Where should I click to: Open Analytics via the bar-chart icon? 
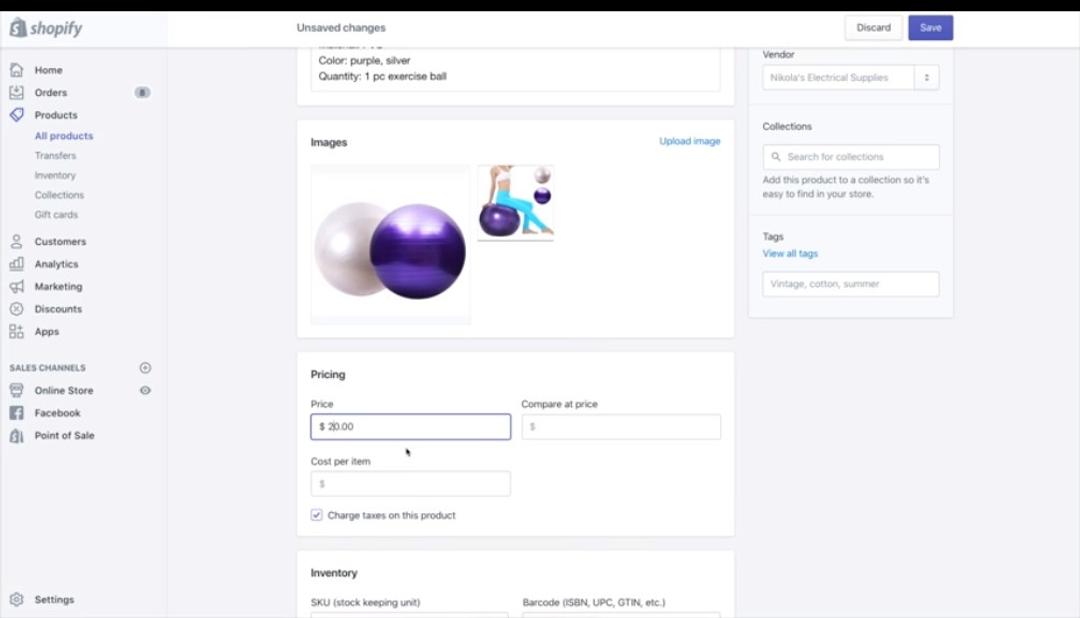tap(15, 264)
